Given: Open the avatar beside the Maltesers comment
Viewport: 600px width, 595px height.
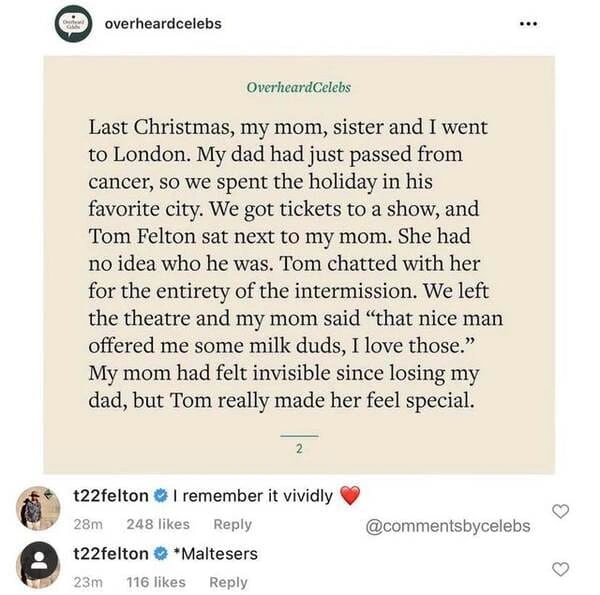Looking at the screenshot, I should click(x=38, y=566).
